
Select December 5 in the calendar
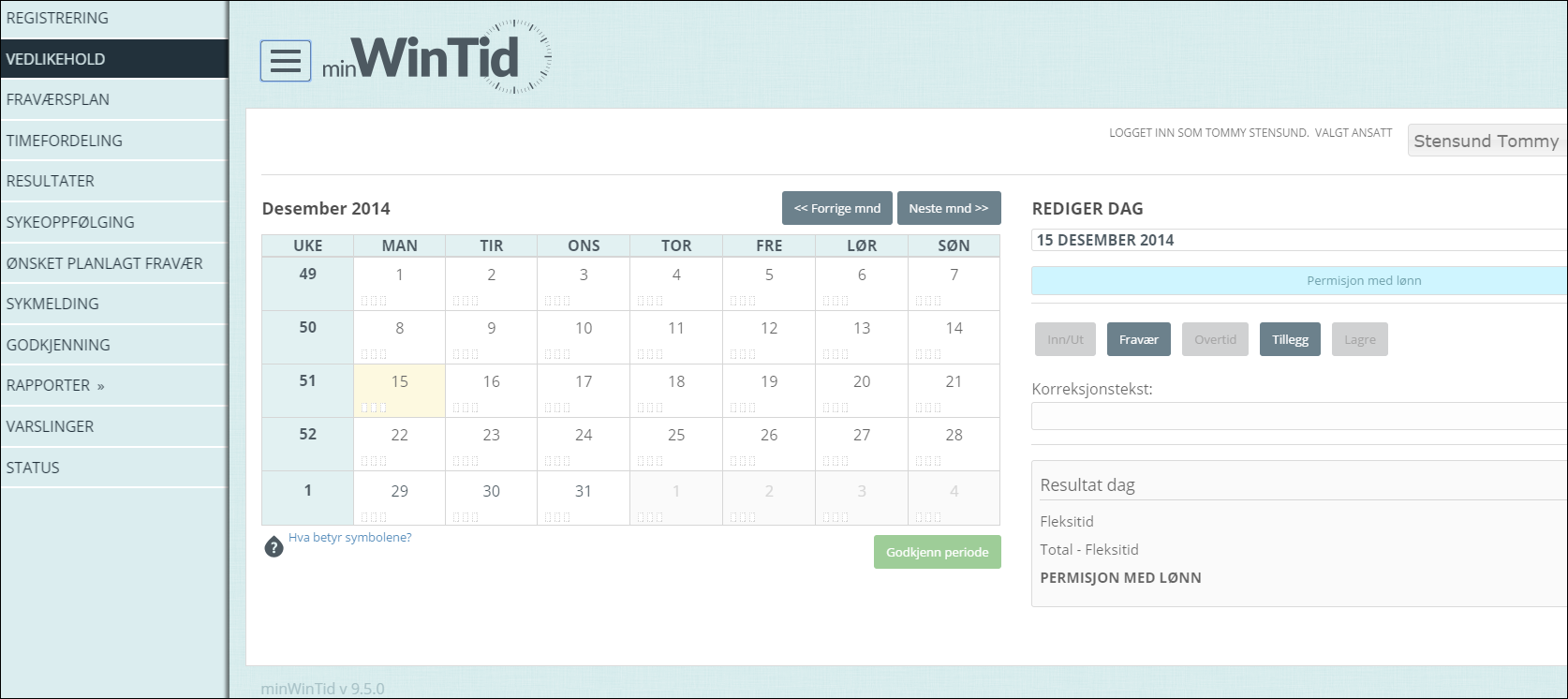pyautogui.click(x=769, y=284)
